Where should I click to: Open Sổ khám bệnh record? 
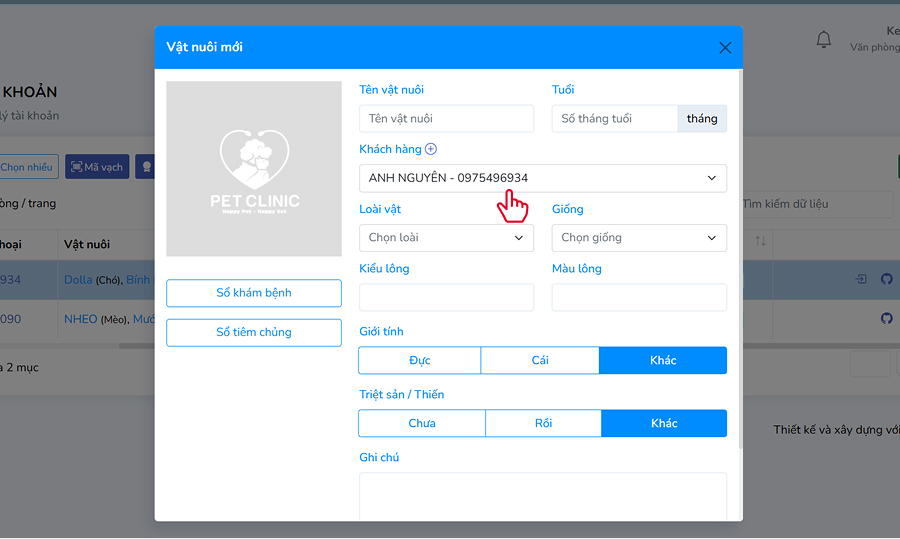click(254, 293)
